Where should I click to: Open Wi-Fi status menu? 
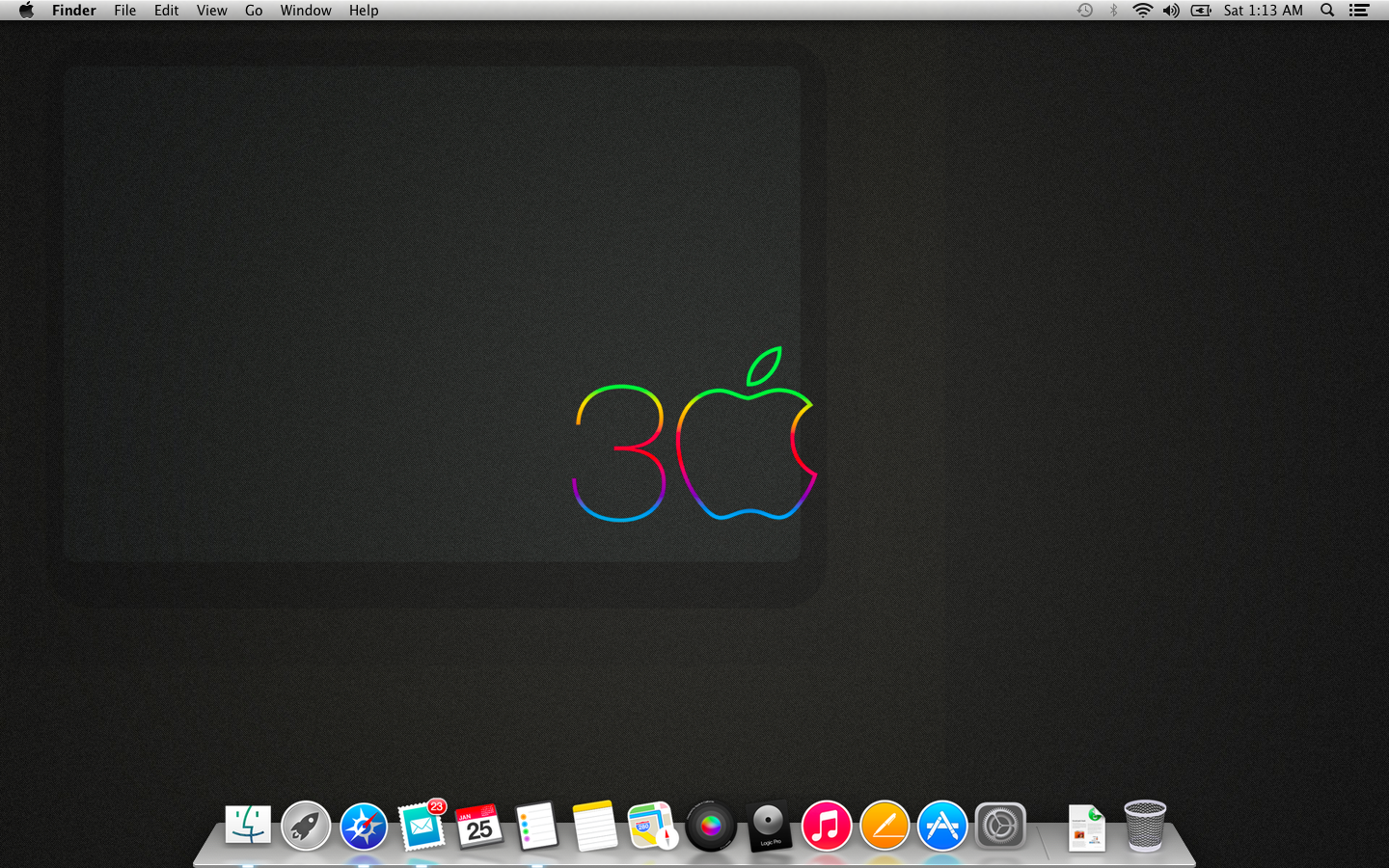1142,10
